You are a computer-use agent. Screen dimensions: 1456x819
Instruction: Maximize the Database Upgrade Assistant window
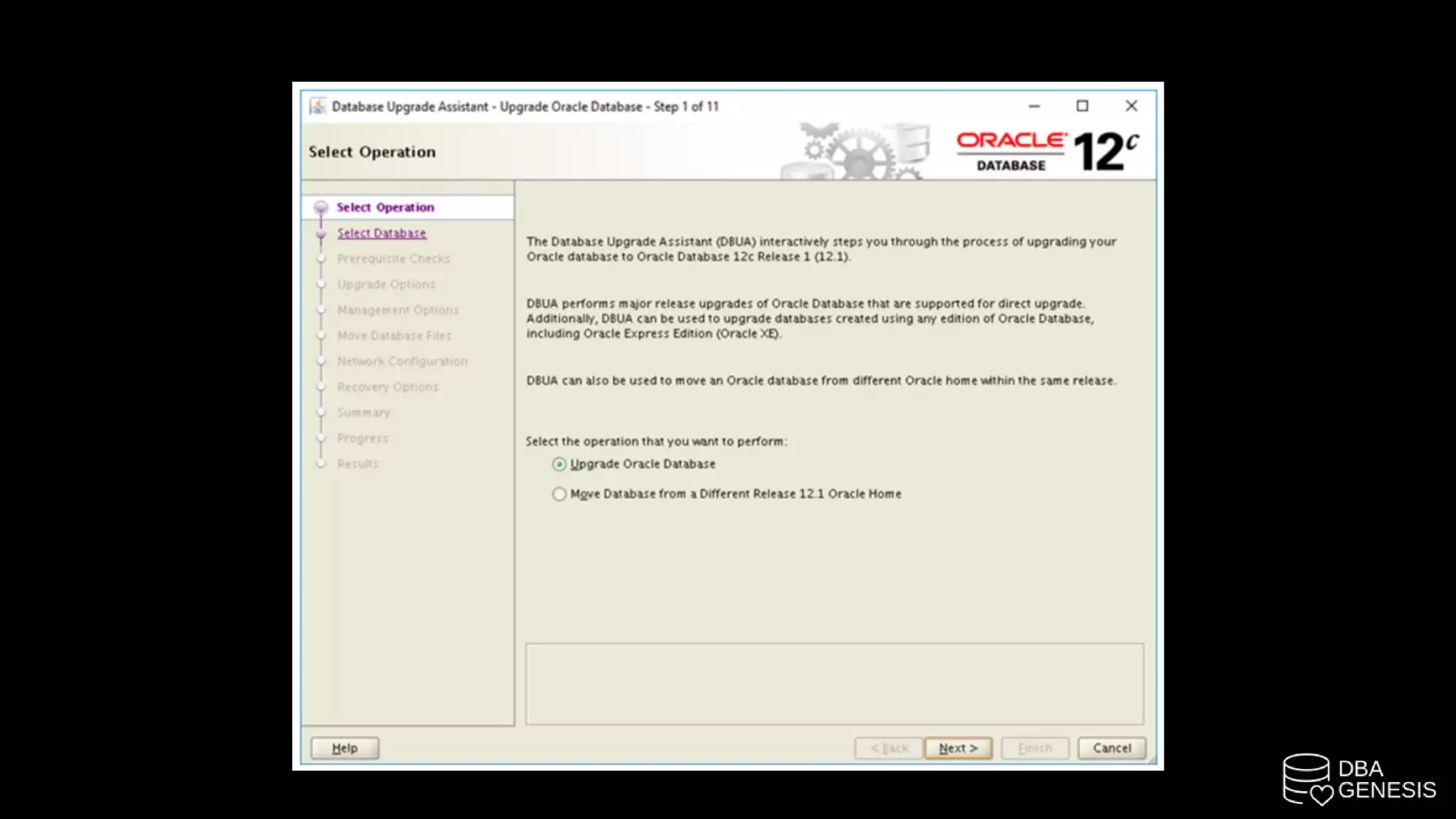(x=1082, y=107)
